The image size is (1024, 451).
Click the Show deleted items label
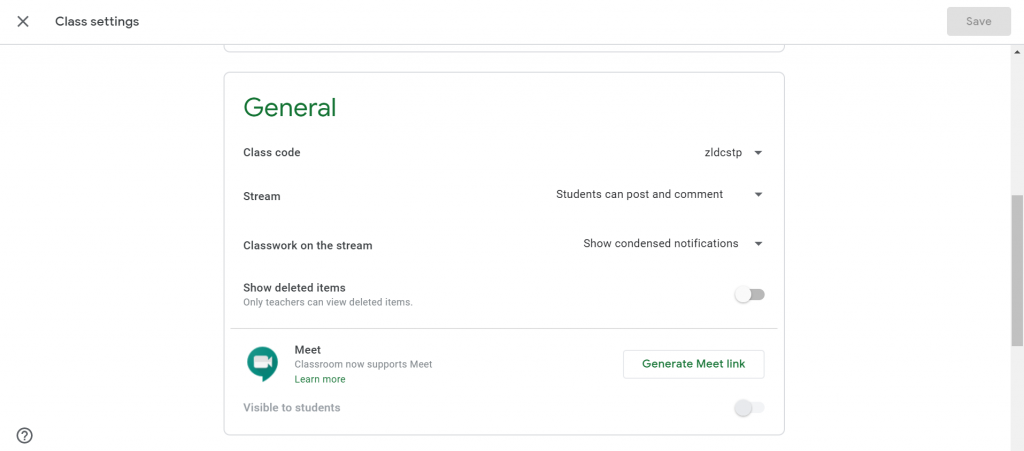tap(295, 287)
